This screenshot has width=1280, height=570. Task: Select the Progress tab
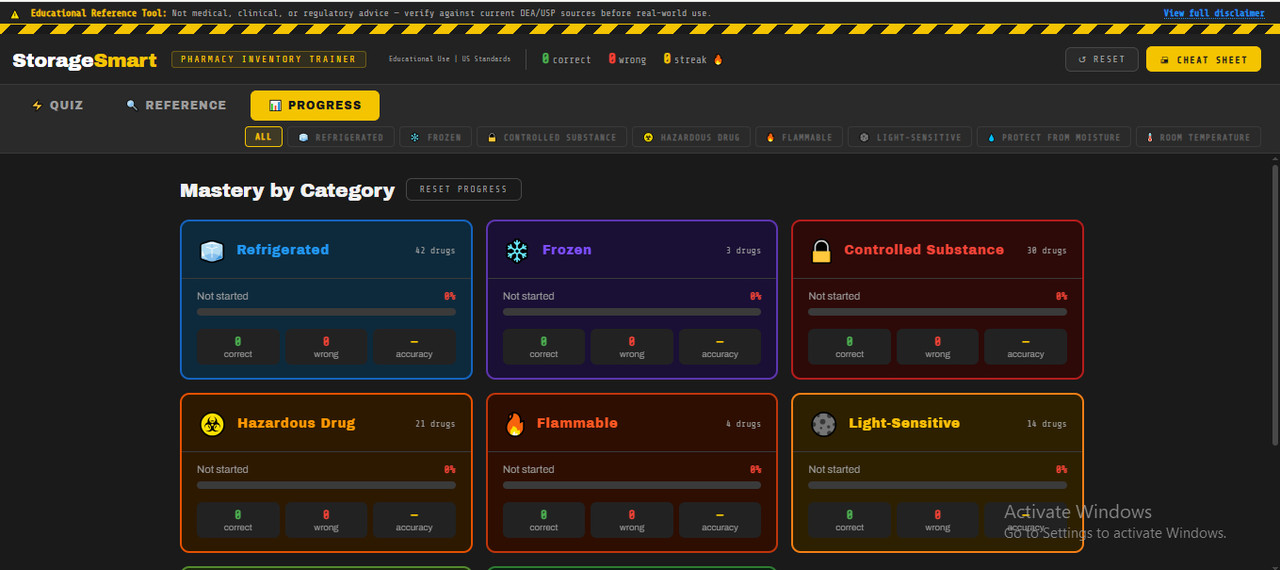315,105
